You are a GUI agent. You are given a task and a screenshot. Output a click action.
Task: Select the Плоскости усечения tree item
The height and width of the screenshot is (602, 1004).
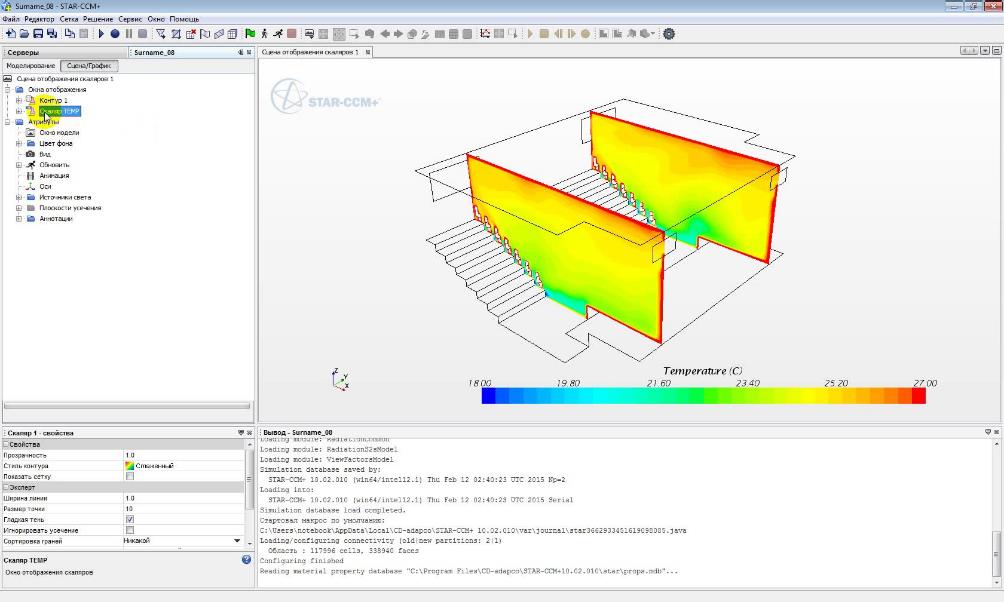[70, 208]
